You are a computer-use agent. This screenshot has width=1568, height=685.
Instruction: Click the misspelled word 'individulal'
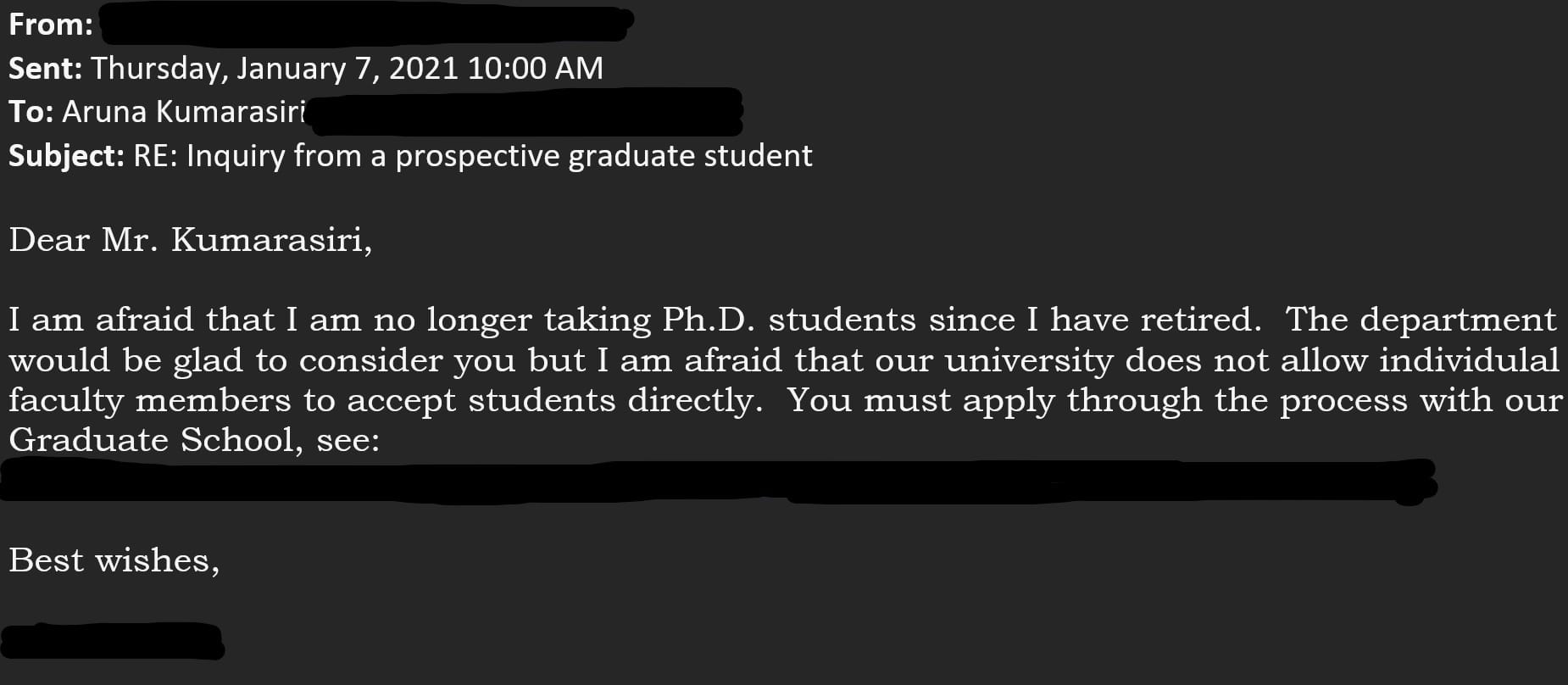click(x=1469, y=360)
